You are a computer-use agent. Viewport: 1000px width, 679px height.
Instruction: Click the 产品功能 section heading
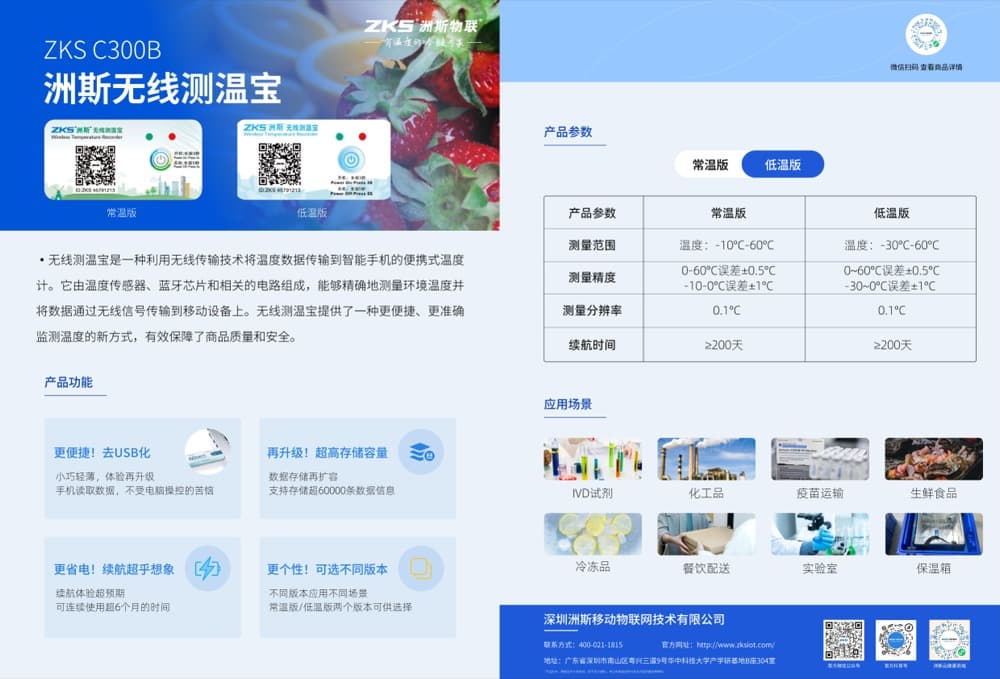point(68,383)
